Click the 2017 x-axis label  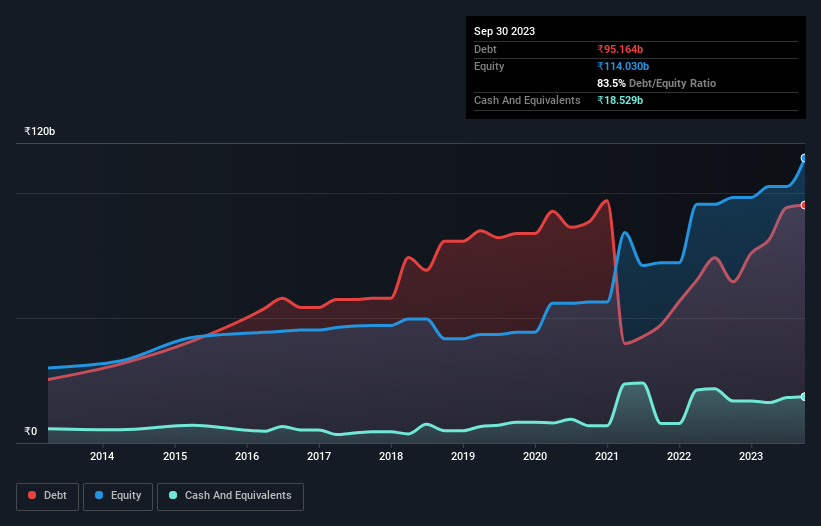click(319, 456)
